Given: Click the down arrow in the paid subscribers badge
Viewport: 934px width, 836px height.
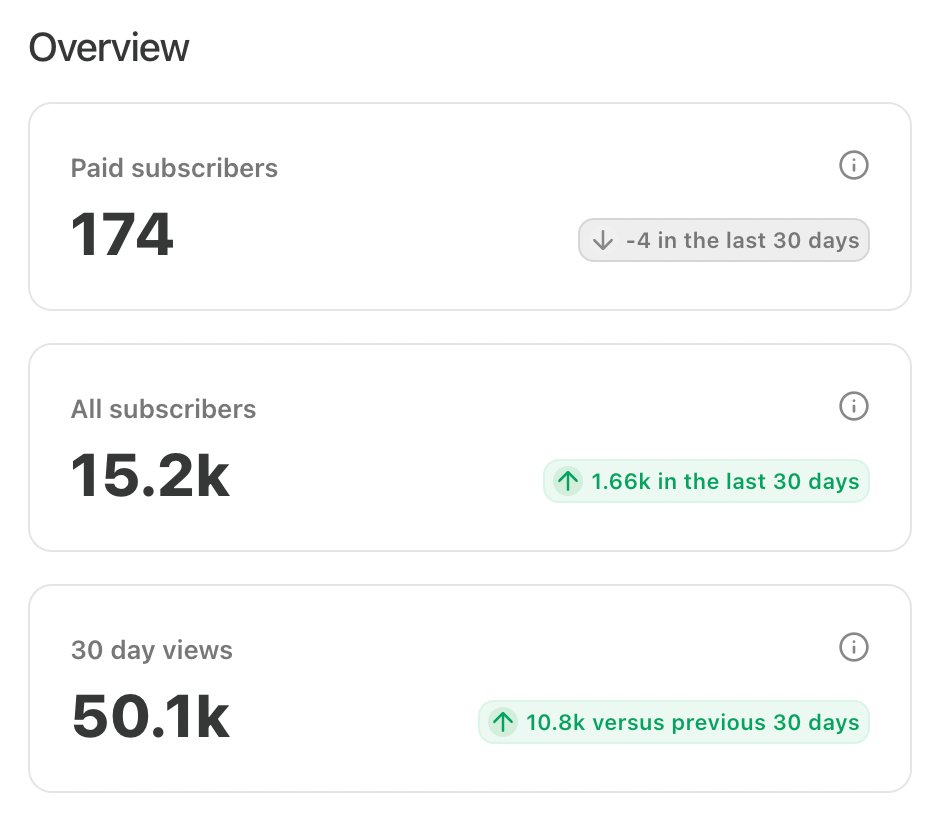Looking at the screenshot, I should click(602, 241).
